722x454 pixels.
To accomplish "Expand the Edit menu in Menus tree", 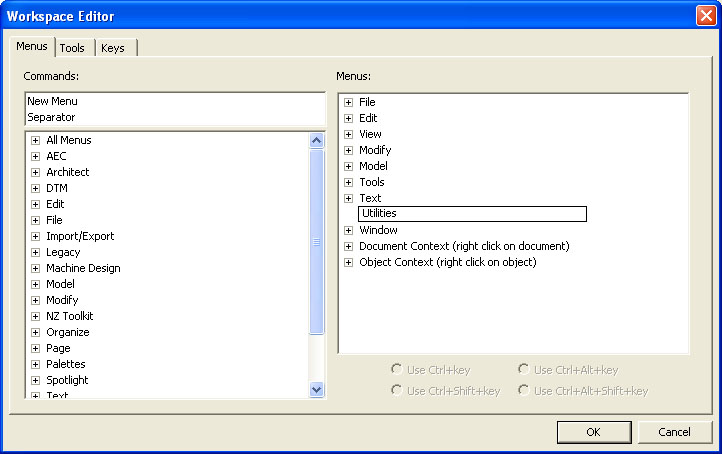I will click(349, 118).
